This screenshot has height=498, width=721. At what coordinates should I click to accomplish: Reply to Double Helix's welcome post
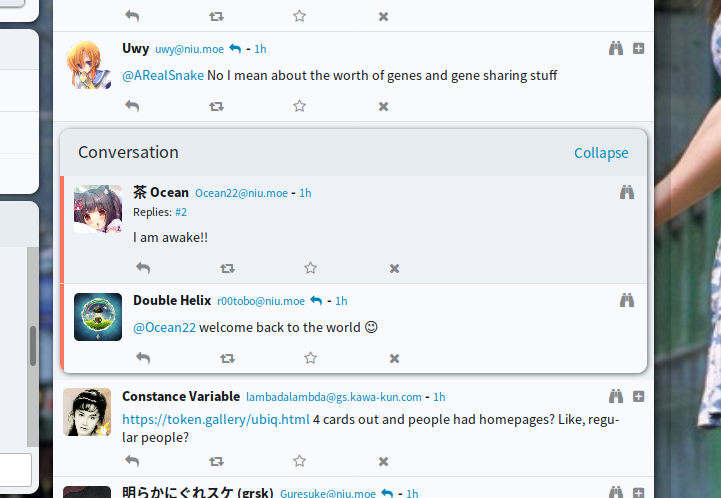(x=143, y=358)
